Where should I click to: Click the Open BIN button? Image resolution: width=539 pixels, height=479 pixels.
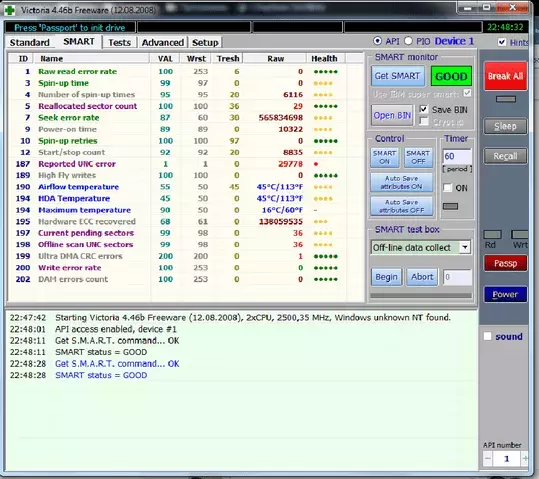click(392, 115)
